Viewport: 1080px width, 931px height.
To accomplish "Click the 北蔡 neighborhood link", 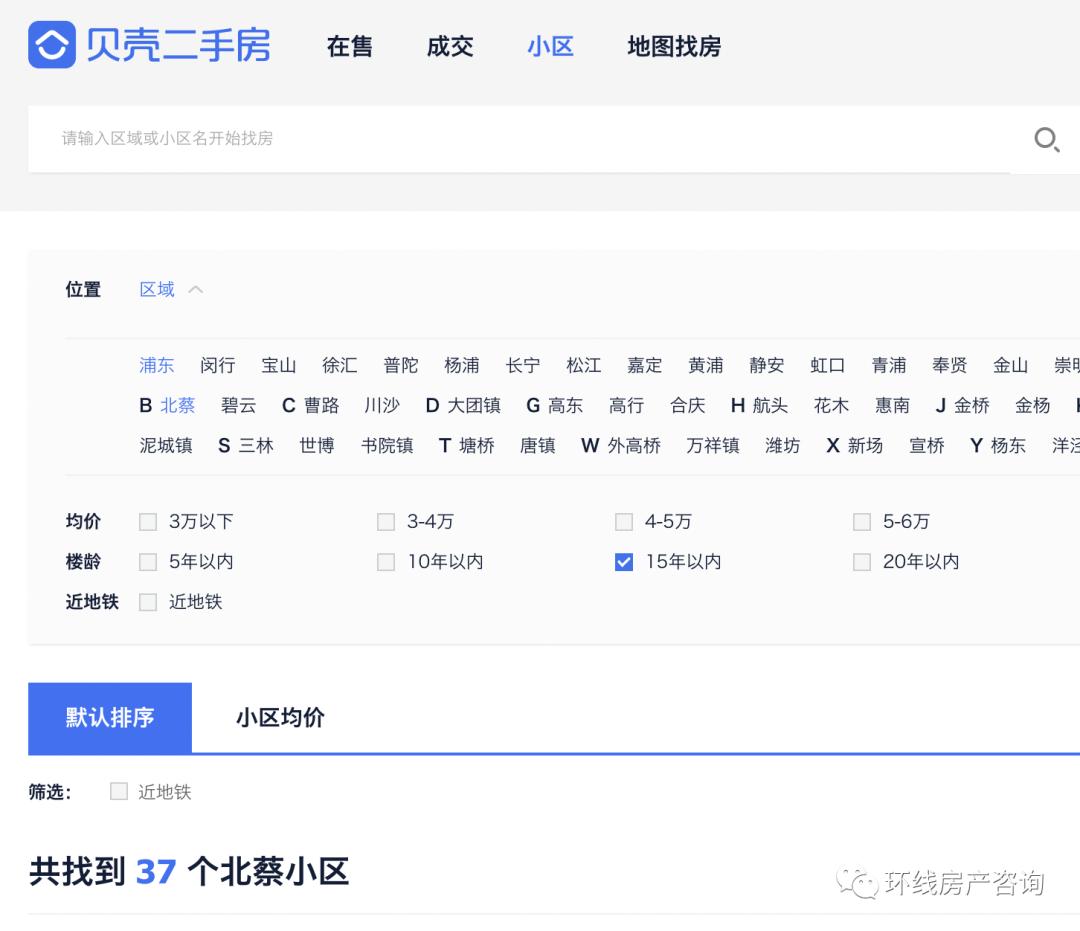I will pyautogui.click(x=176, y=405).
